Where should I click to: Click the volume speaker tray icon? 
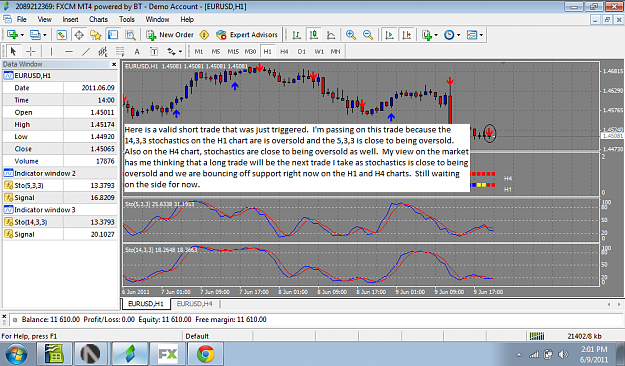pyautogui.click(x=563, y=354)
